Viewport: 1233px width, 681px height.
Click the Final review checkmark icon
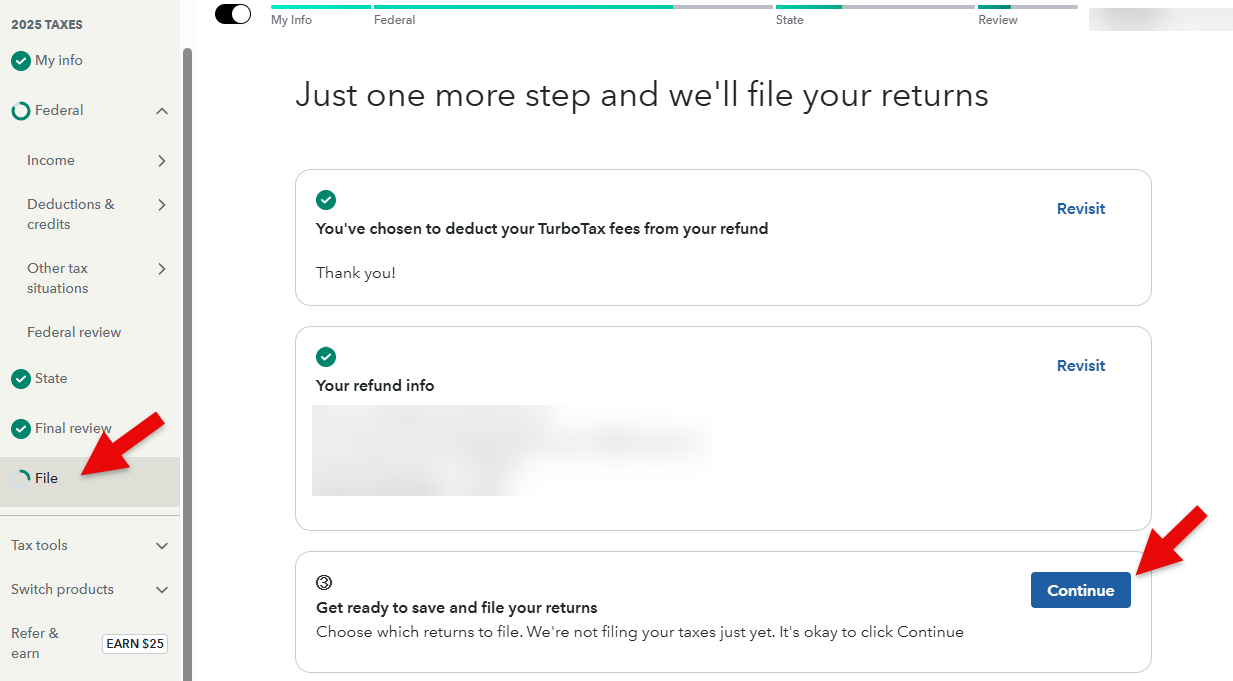pyautogui.click(x=21, y=429)
